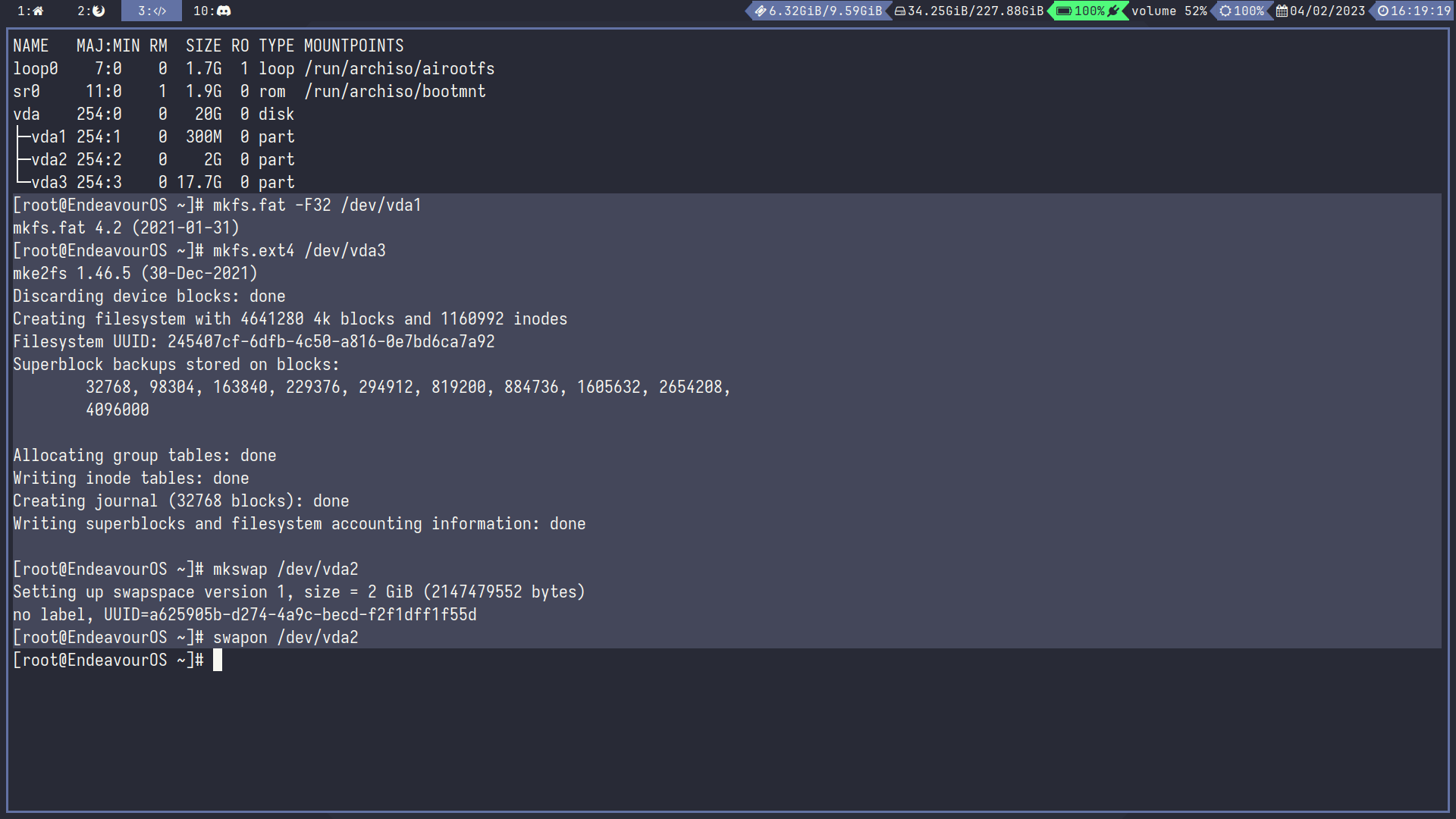
Task: Click the vda3 partition tree entry
Action: point(49,183)
